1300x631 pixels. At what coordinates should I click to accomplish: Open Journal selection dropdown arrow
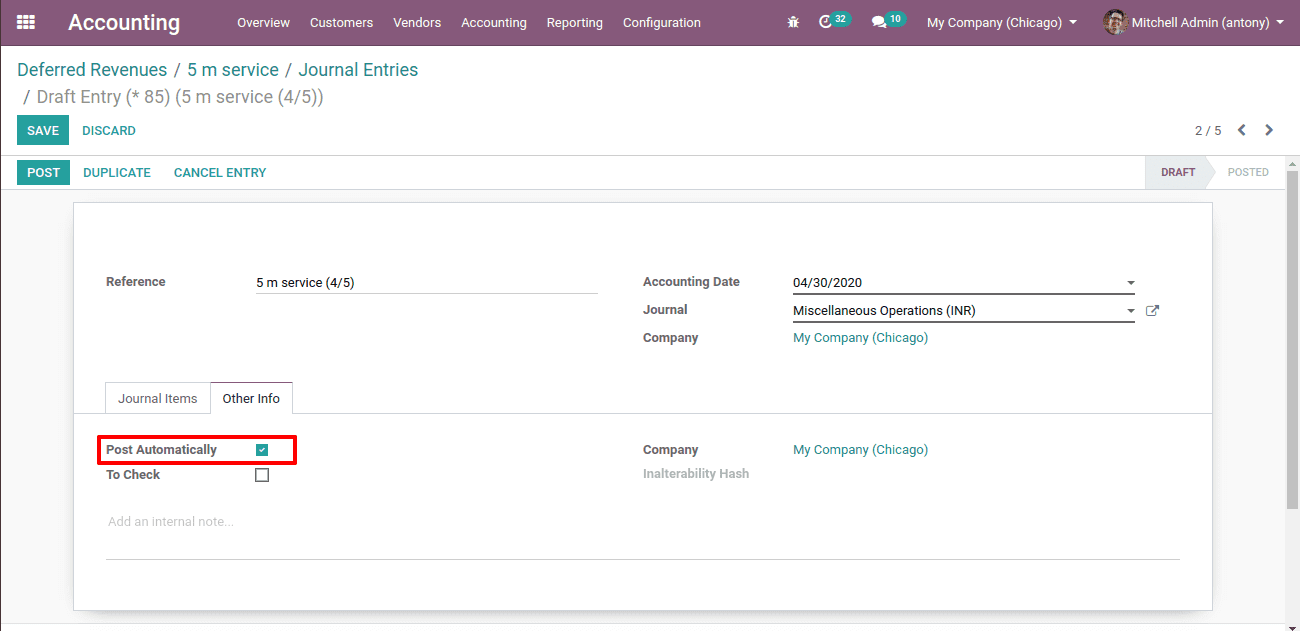click(x=1131, y=311)
